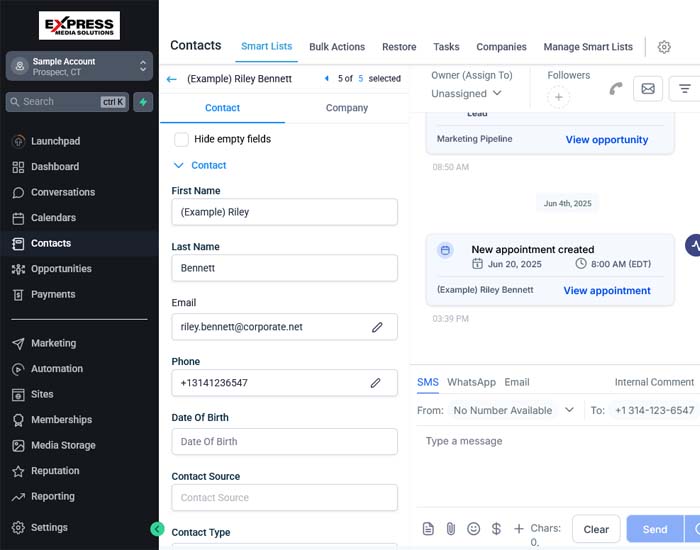This screenshot has width=700, height=550.
Task: Open Reporting in the sidebar
Action: (43, 496)
